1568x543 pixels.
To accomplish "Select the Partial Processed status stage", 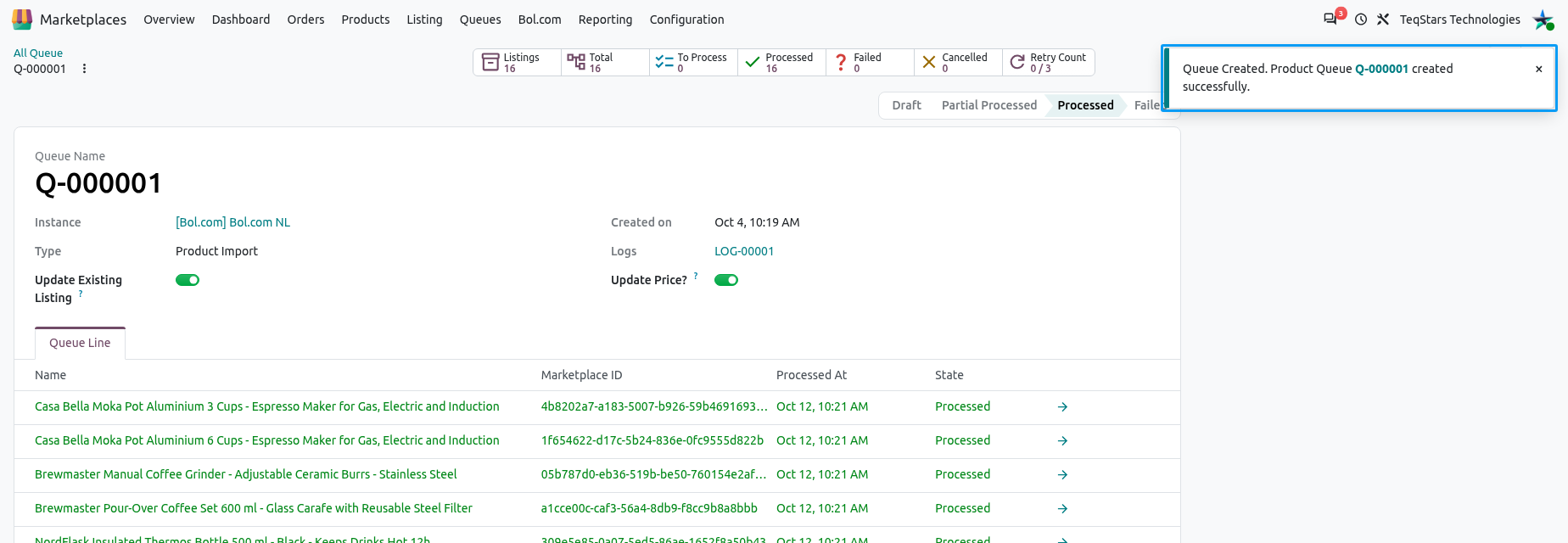I will click(x=989, y=105).
